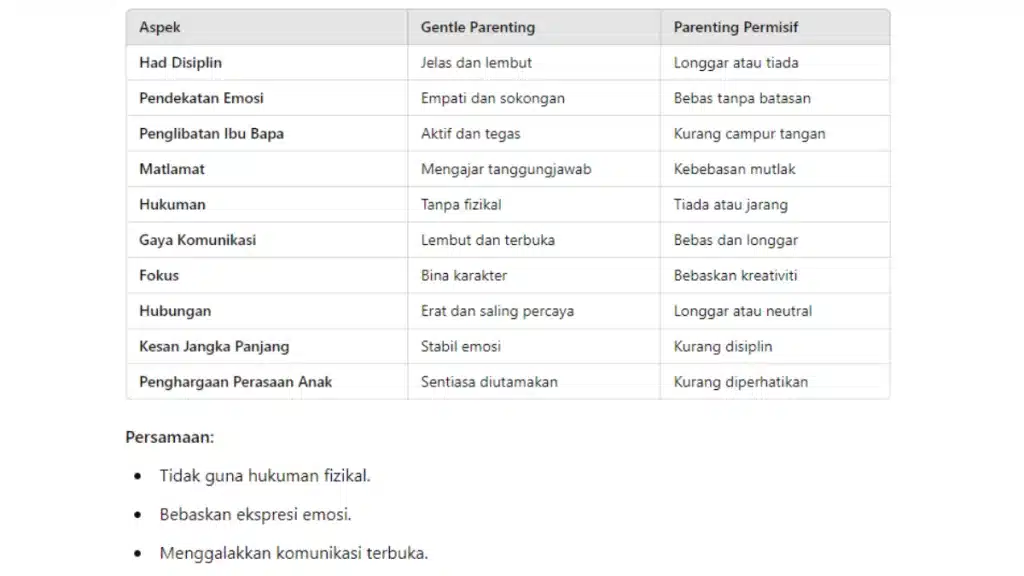Select the Erat dan saling percaya cell
The height and width of the screenshot is (576, 1024).
pyautogui.click(x=534, y=311)
